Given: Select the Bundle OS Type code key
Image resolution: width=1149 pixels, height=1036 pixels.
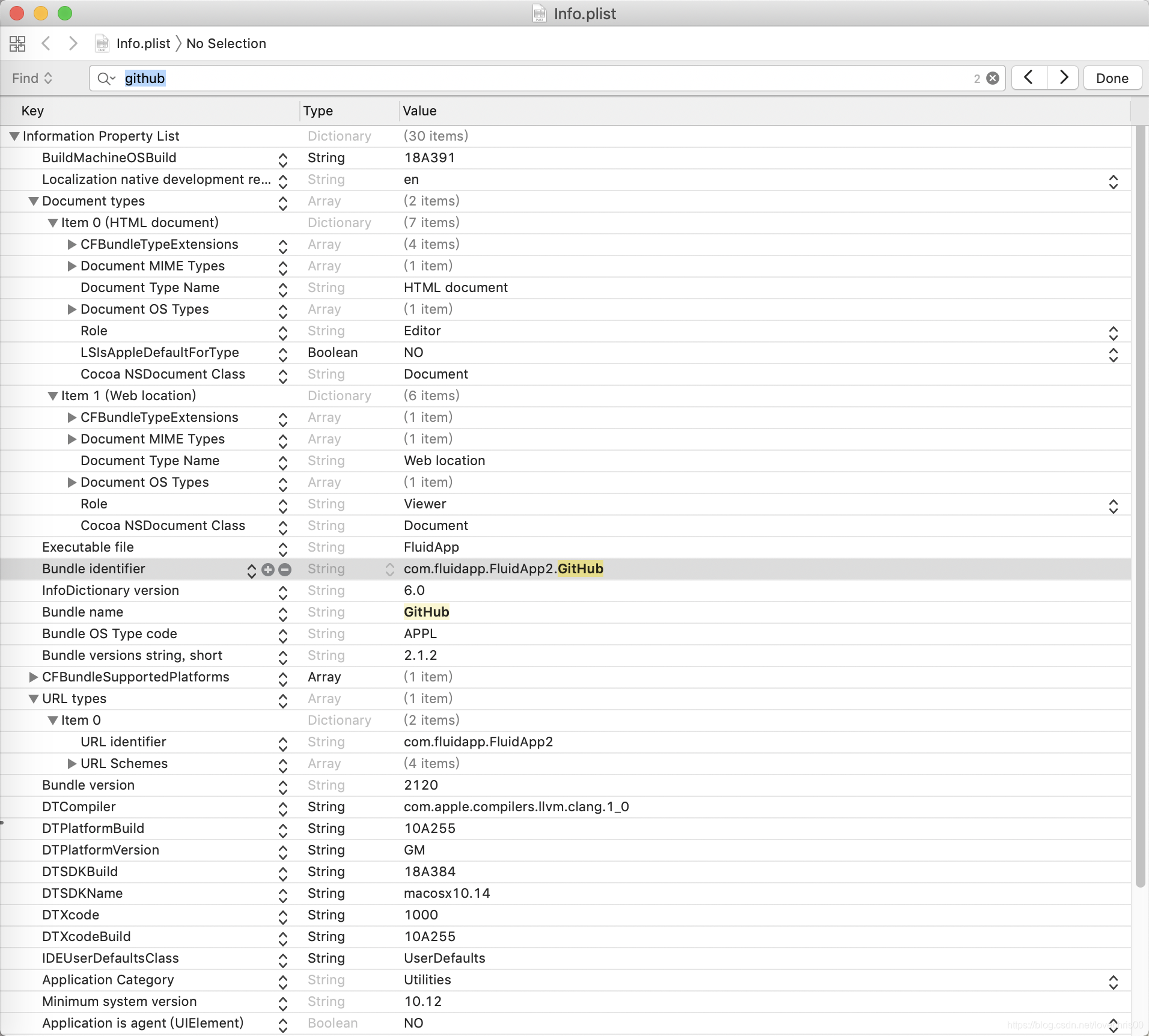Looking at the screenshot, I should click(x=109, y=633).
